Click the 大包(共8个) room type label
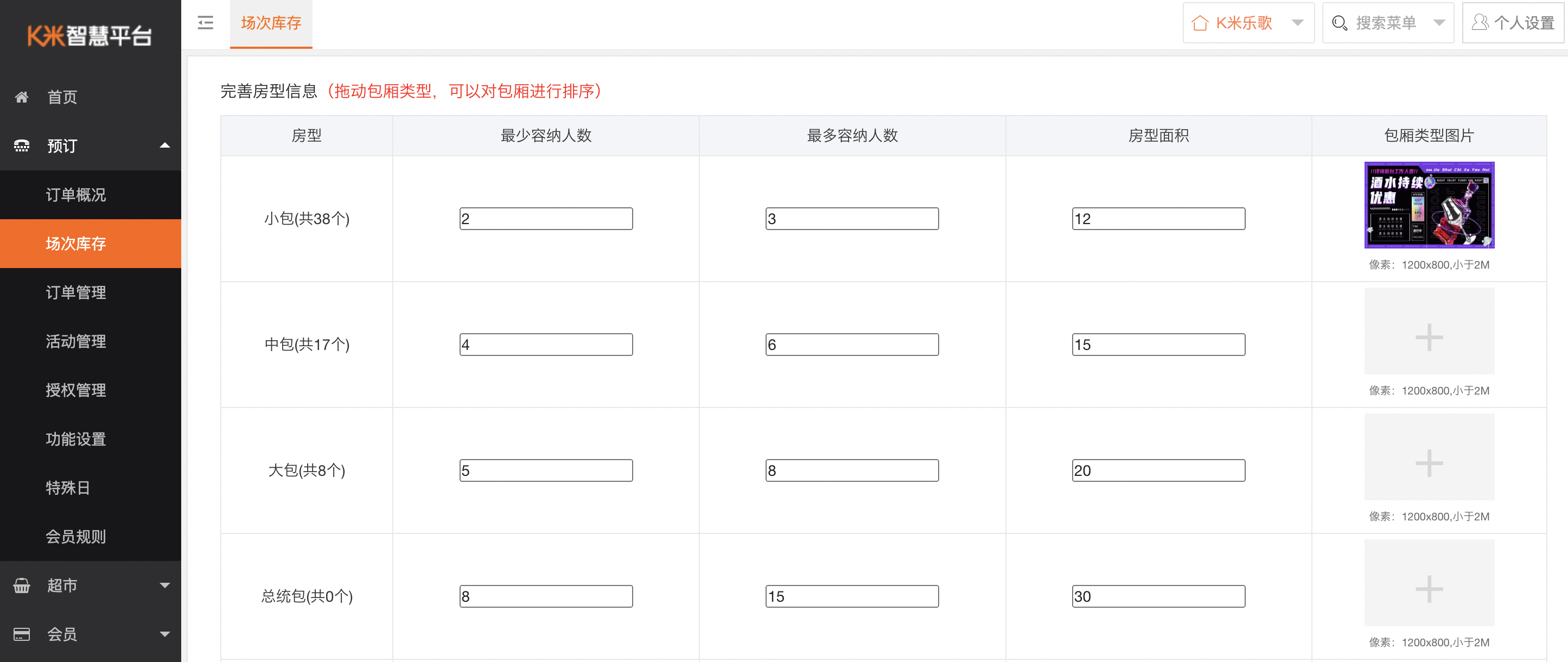 coord(307,470)
